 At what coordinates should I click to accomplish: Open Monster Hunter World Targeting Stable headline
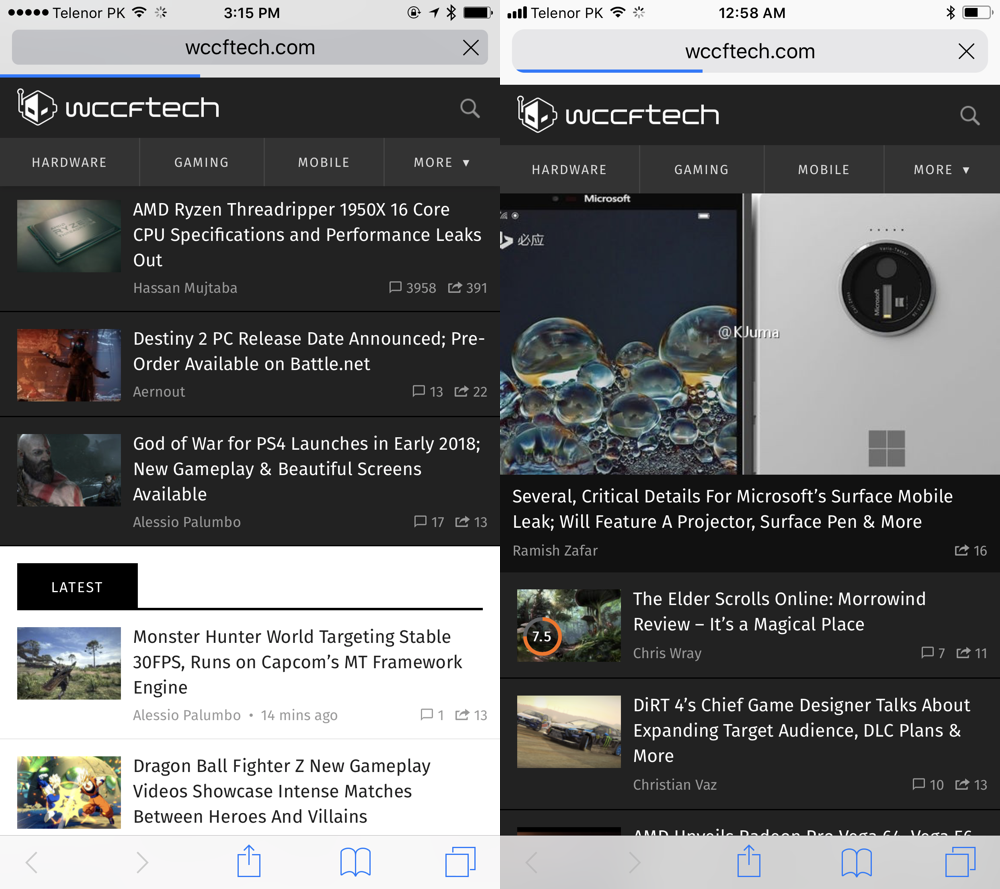[298, 662]
